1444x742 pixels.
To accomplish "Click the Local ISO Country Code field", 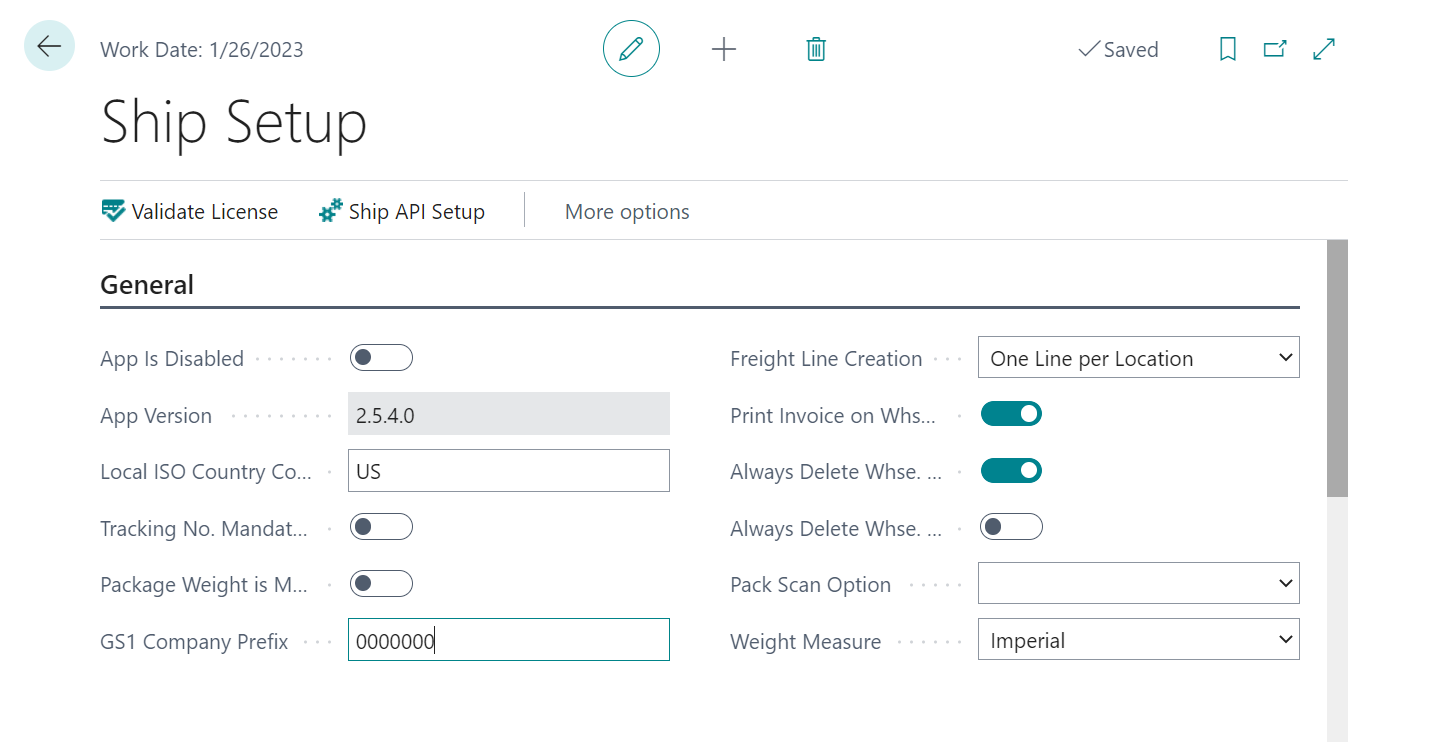I will 508,471.
